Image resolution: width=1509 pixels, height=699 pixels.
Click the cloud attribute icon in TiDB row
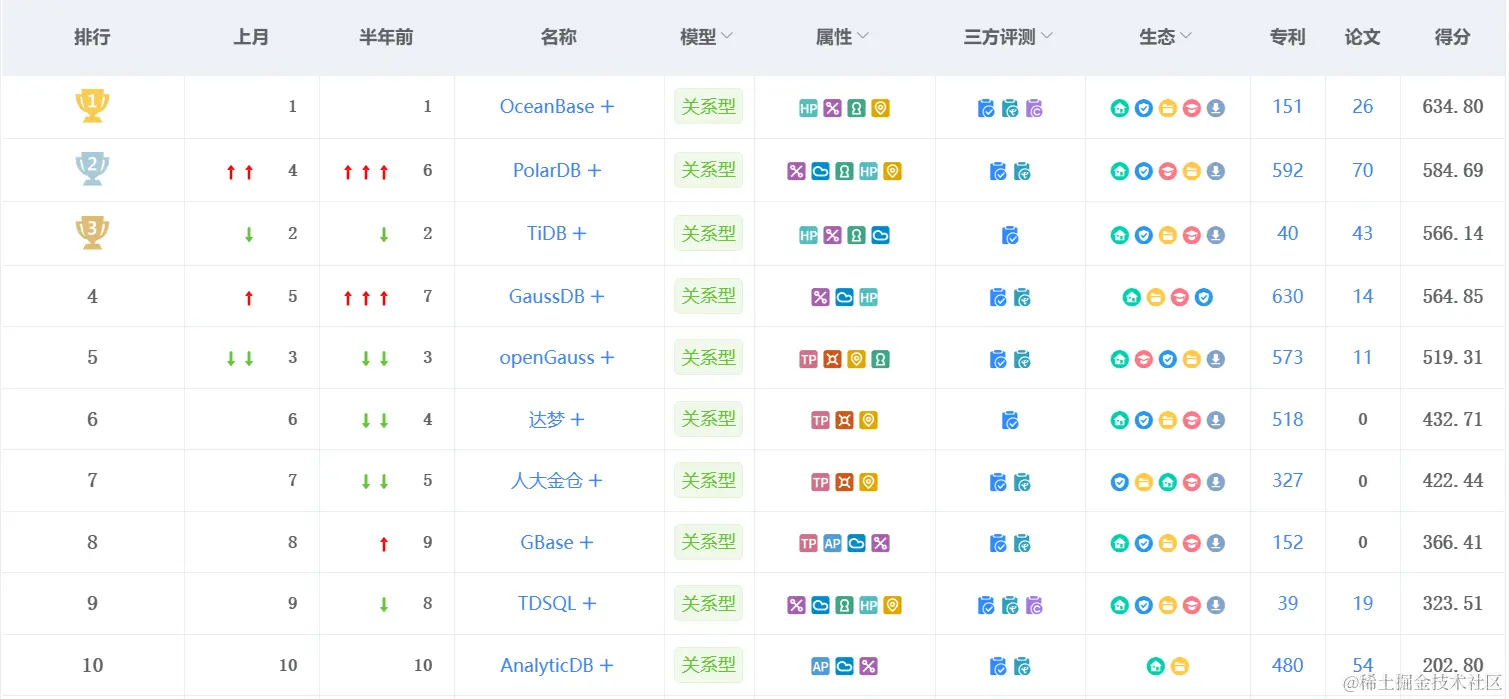pyautogui.click(x=880, y=235)
